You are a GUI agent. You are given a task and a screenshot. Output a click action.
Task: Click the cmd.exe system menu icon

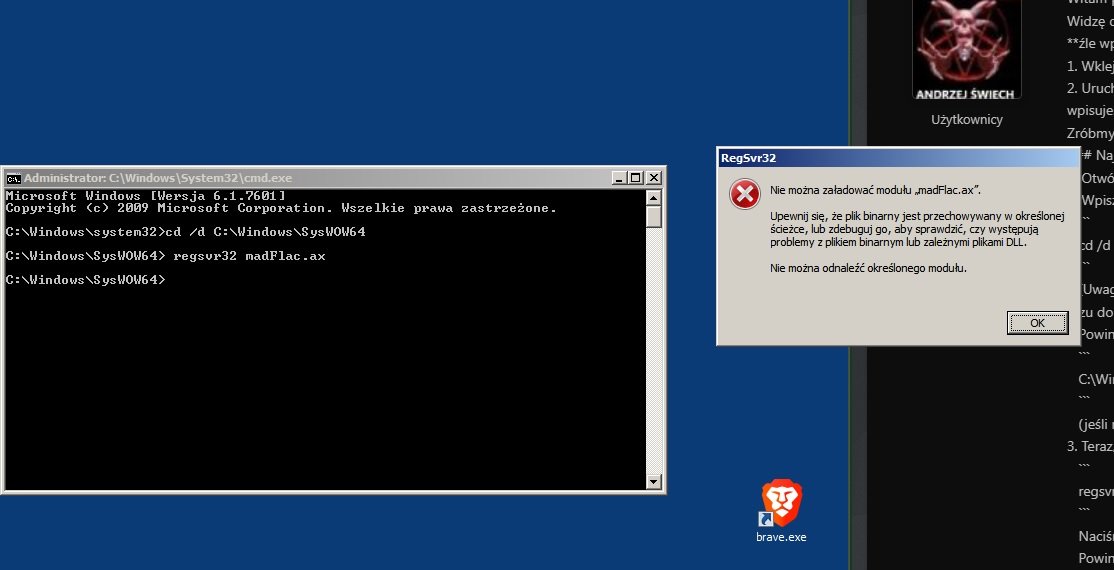coord(14,177)
